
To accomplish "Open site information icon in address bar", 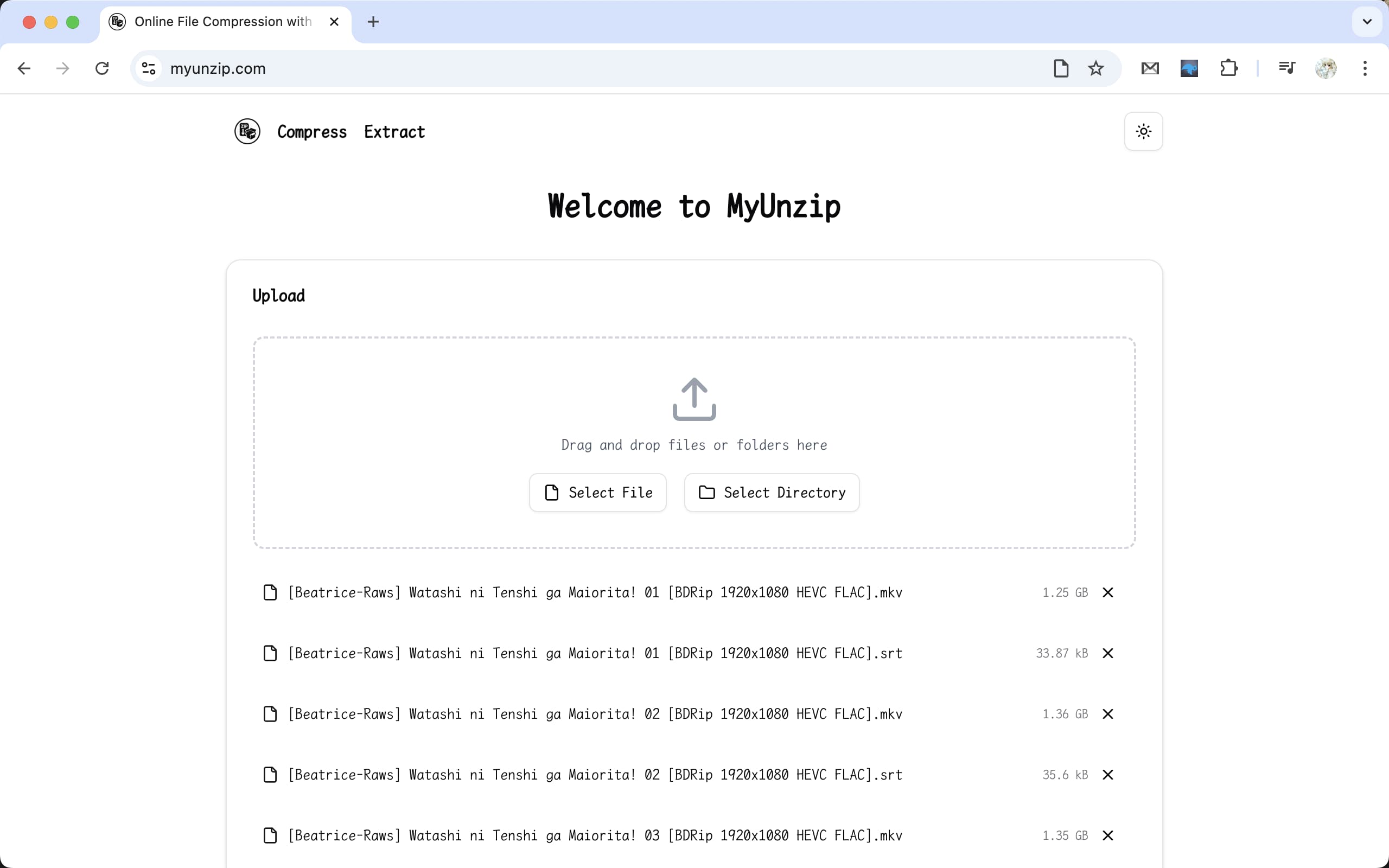I will click(149, 68).
